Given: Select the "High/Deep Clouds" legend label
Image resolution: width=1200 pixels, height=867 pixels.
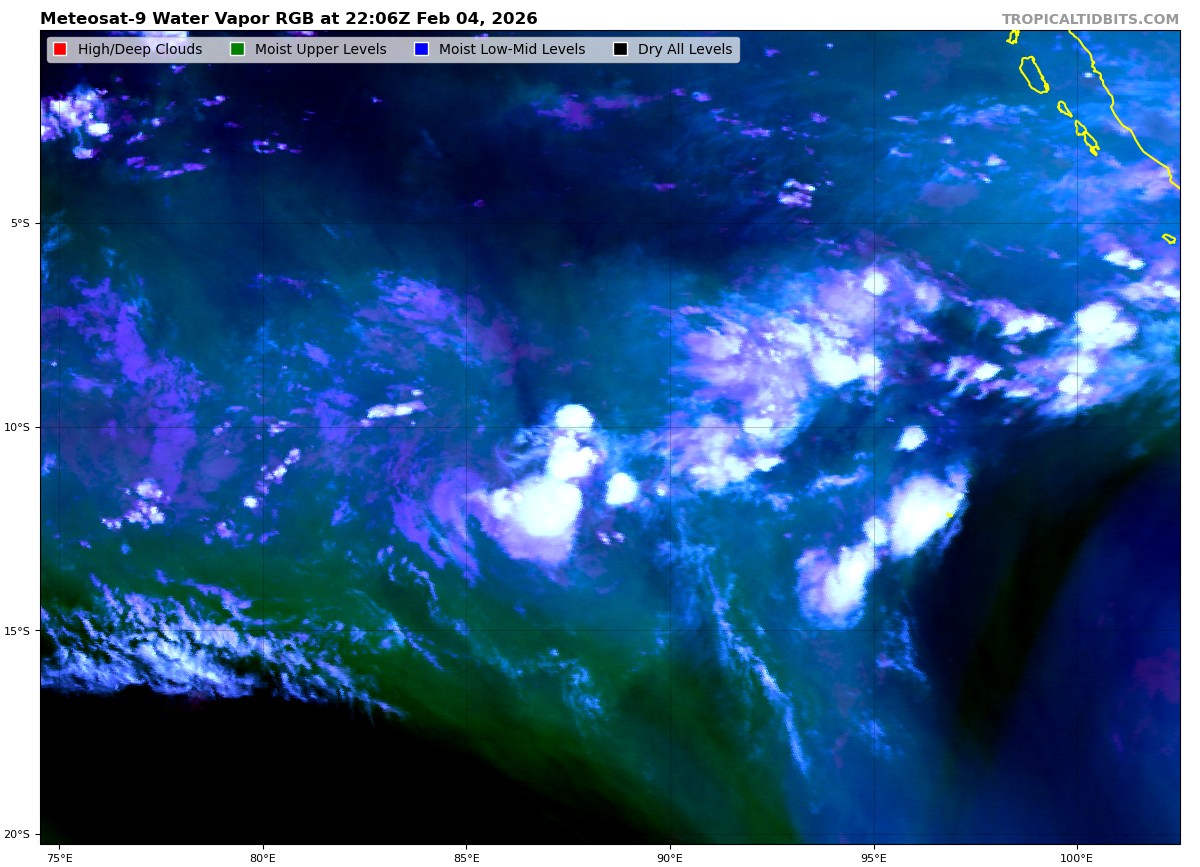Looking at the screenshot, I should click(139, 50).
